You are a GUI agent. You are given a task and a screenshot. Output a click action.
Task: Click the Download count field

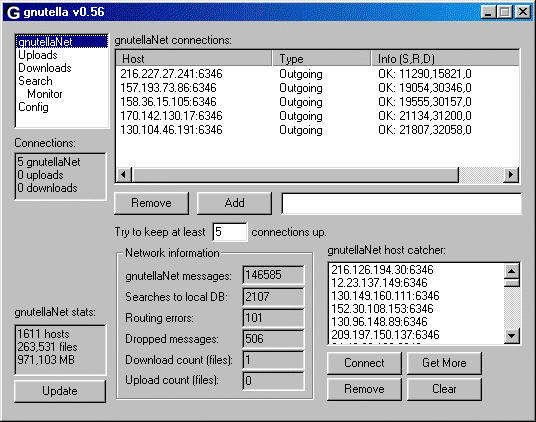(x=273, y=360)
